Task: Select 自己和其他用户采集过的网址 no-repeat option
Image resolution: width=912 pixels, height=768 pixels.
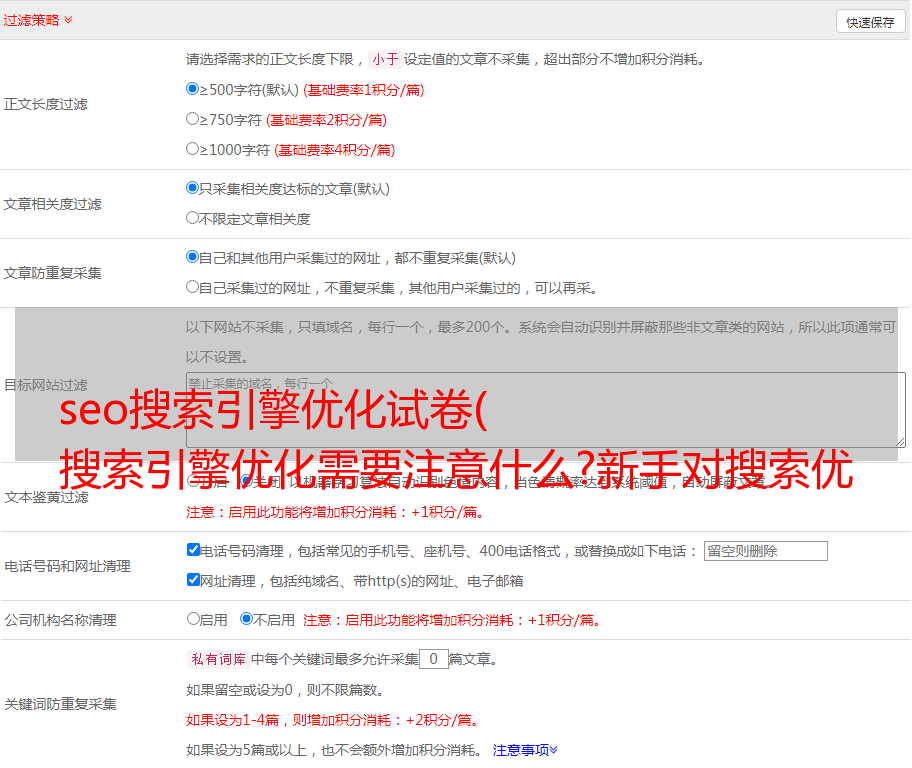Action: click(x=193, y=257)
